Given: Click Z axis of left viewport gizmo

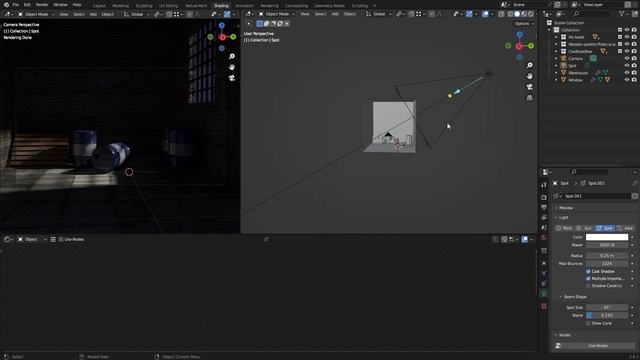Looking at the screenshot, I should 222,25.
